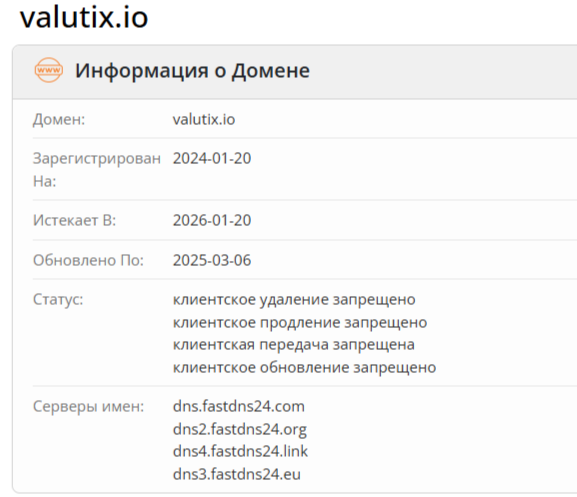The image size is (577, 497).
Task: Click name server dns2.fastdns24.org
Action: point(240,429)
